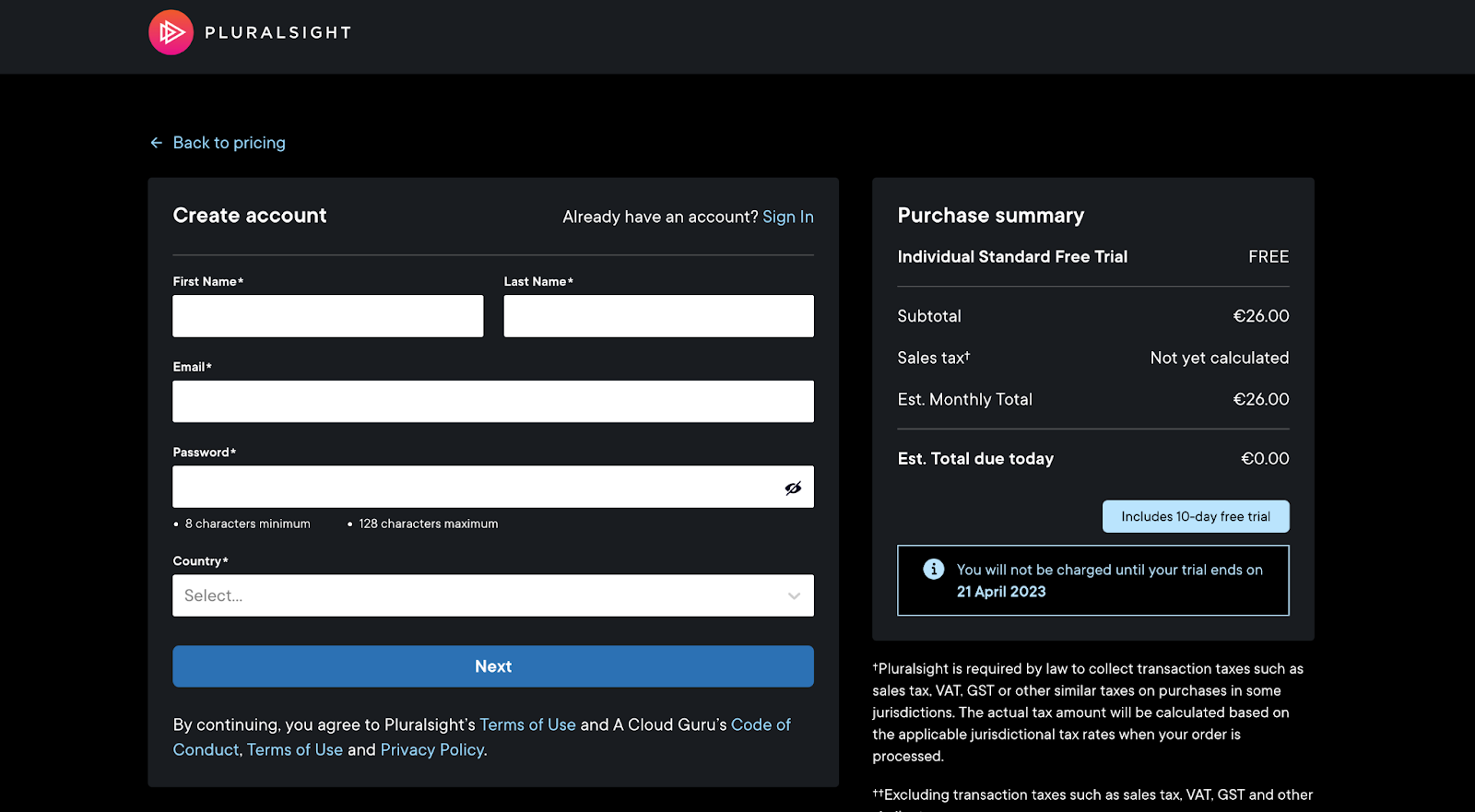The height and width of the screenshot is (812, 1475).
Task: Expand Country list with chevron arrow
Action: [794, 595]
